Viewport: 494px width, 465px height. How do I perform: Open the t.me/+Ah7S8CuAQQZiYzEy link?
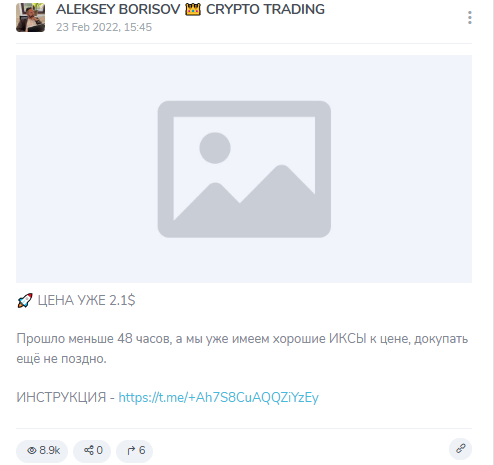click(219, 397)
